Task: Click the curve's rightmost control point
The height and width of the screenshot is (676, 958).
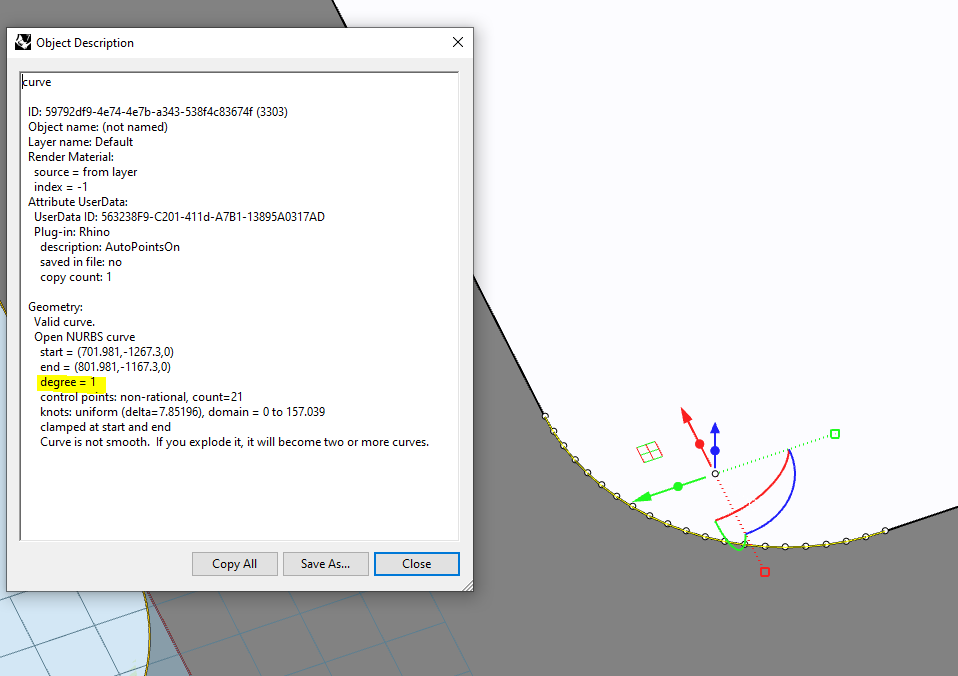Action: coord(885,531)
